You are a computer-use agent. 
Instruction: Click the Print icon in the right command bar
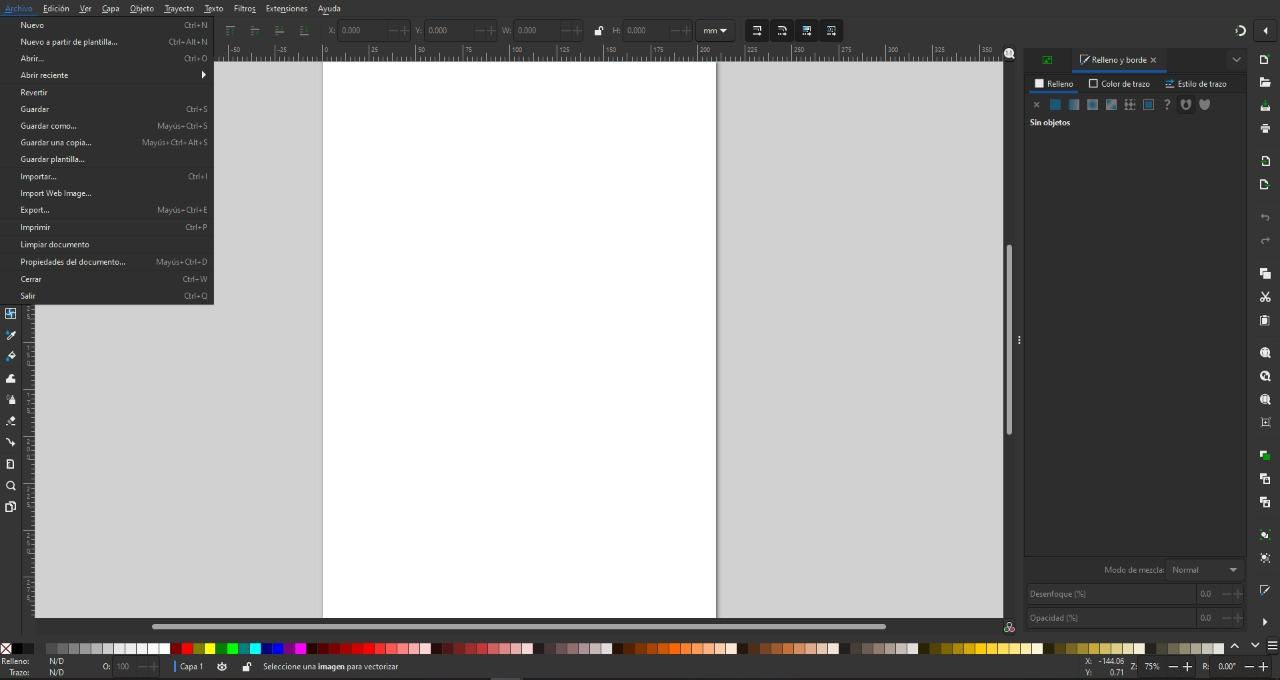tap(1265, 128)
